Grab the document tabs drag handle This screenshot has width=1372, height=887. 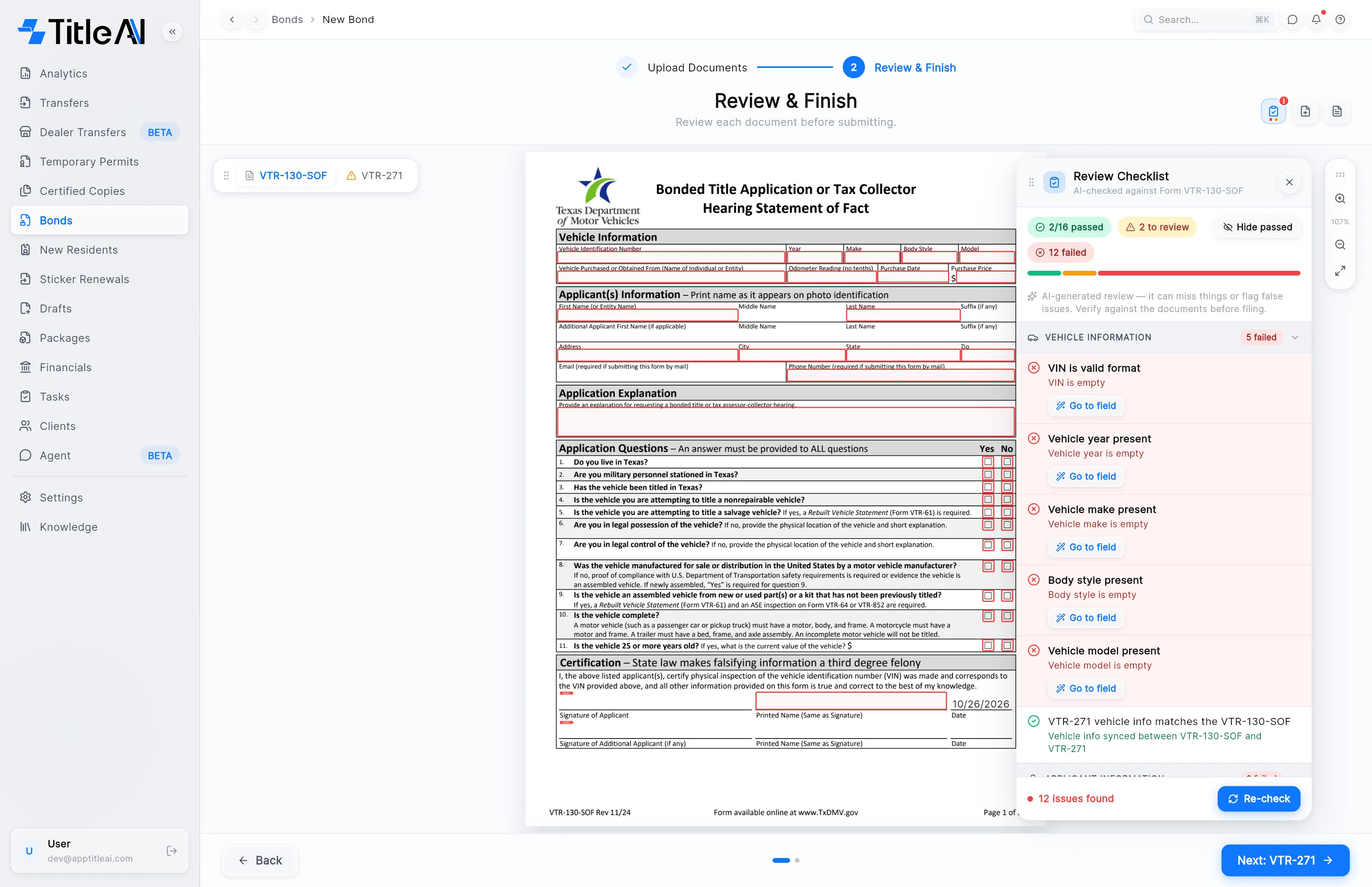pos(226,175)
